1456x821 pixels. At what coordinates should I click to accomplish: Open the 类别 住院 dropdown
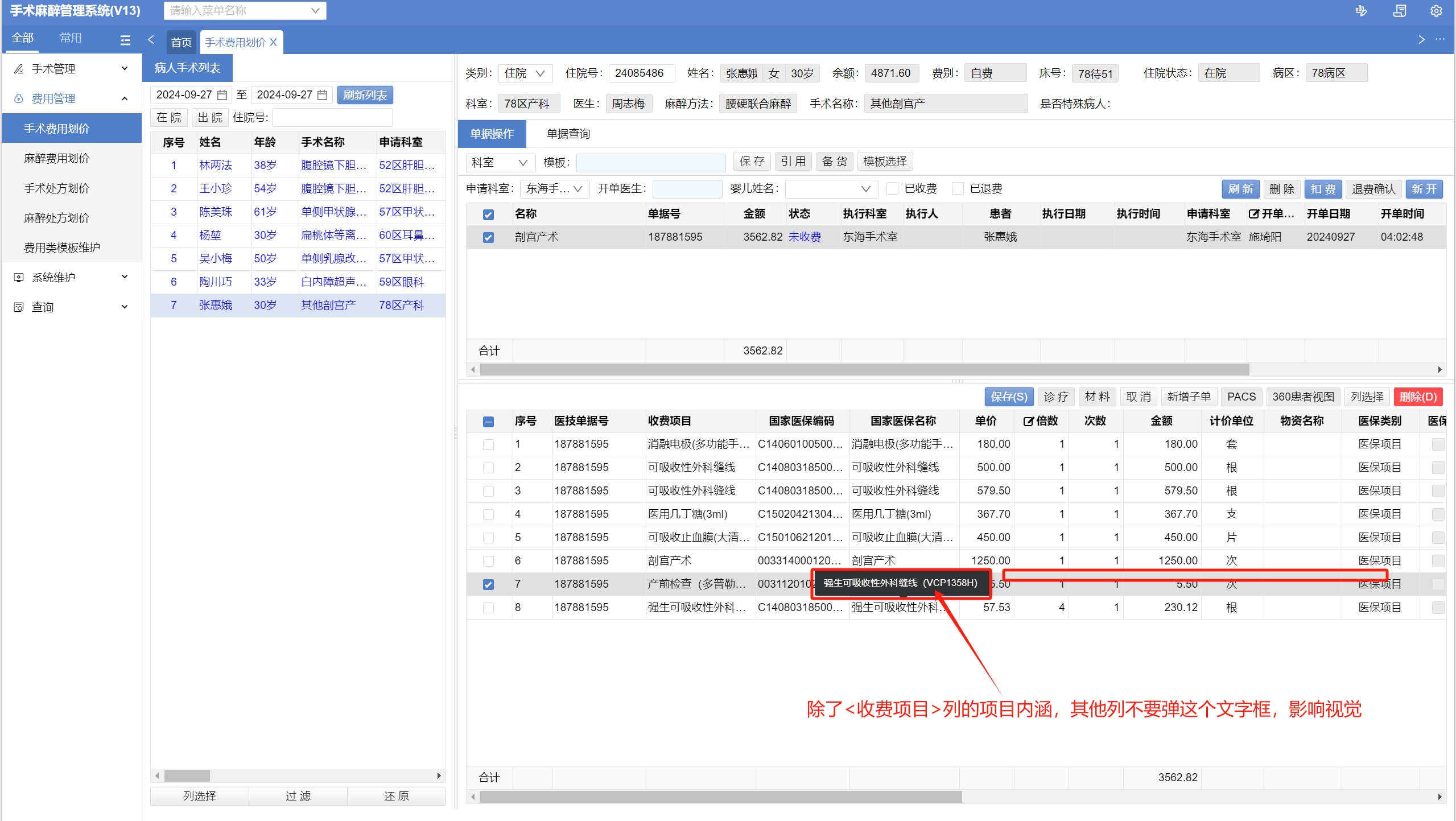coord(525,73)
